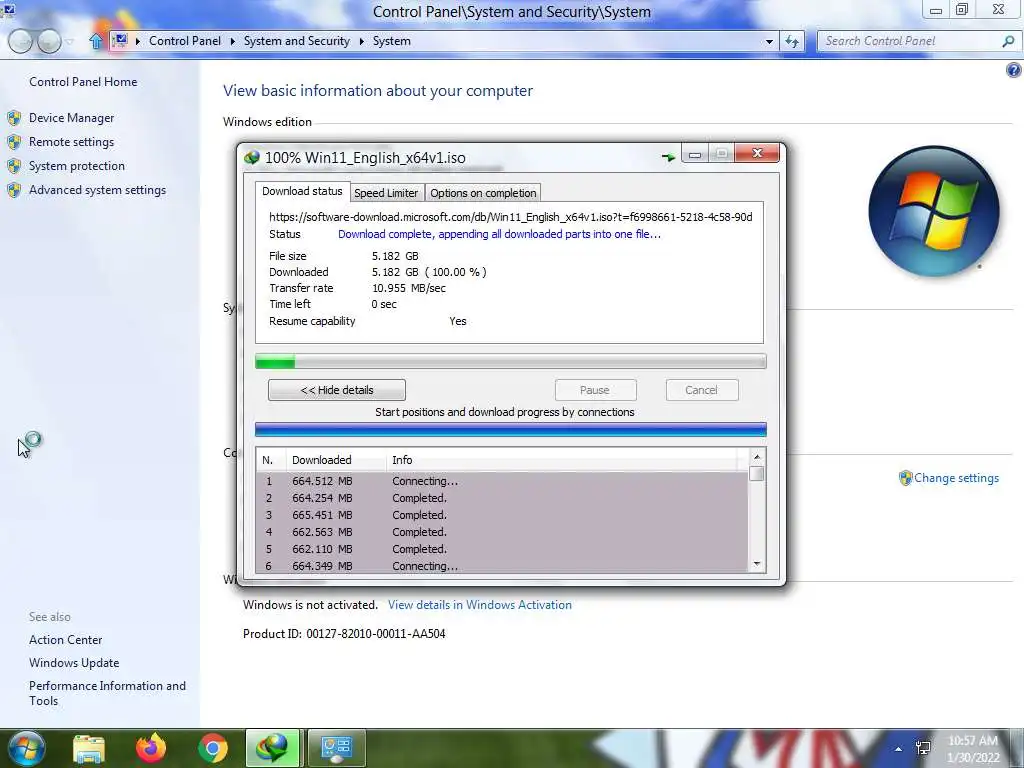Viewport: 1024px width, 768px height.
Task: Click Remote settings shield icon
Action: coord(14,142)
